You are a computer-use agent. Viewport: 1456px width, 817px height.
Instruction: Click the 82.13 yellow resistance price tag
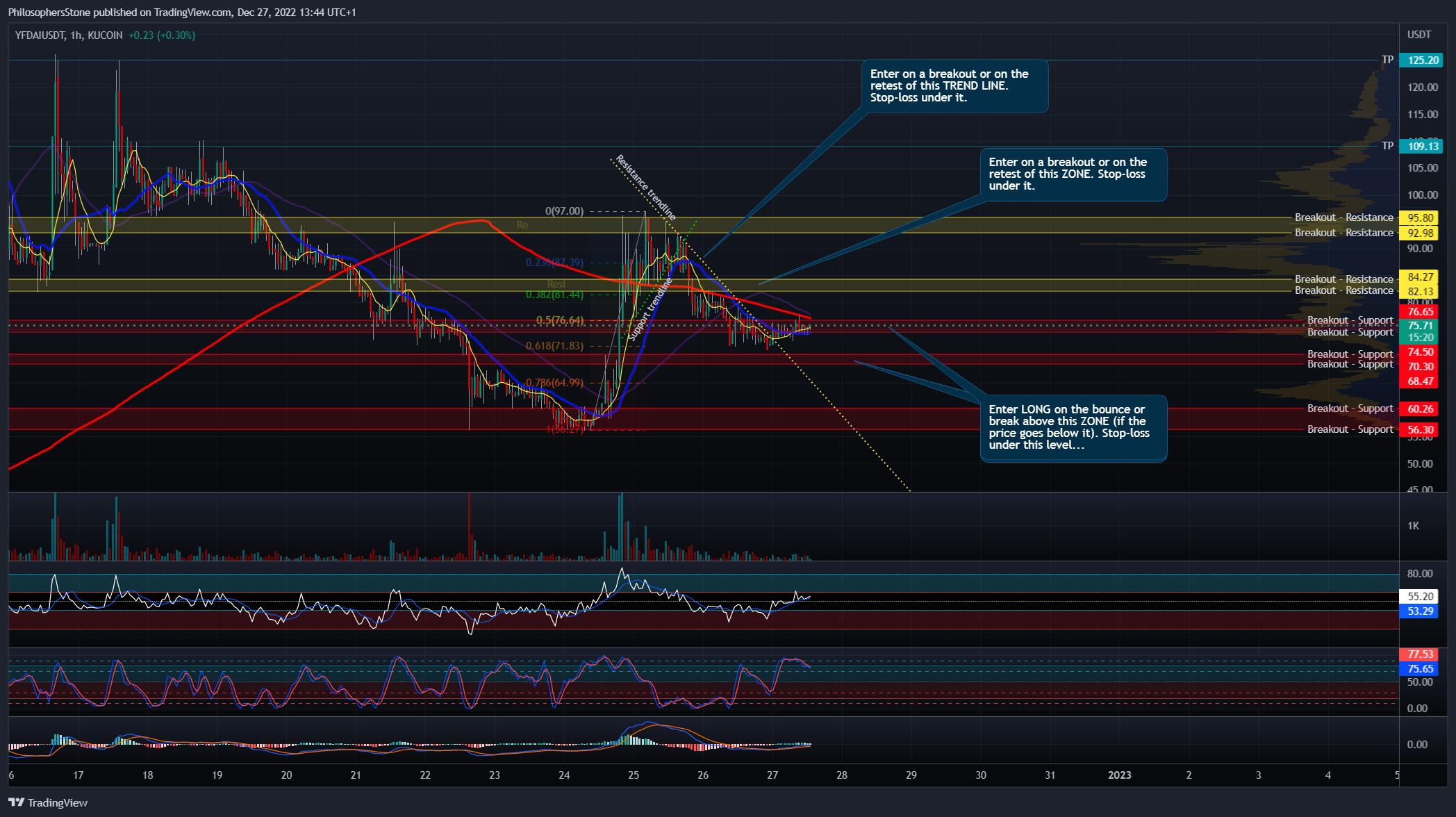[1419, 291]
